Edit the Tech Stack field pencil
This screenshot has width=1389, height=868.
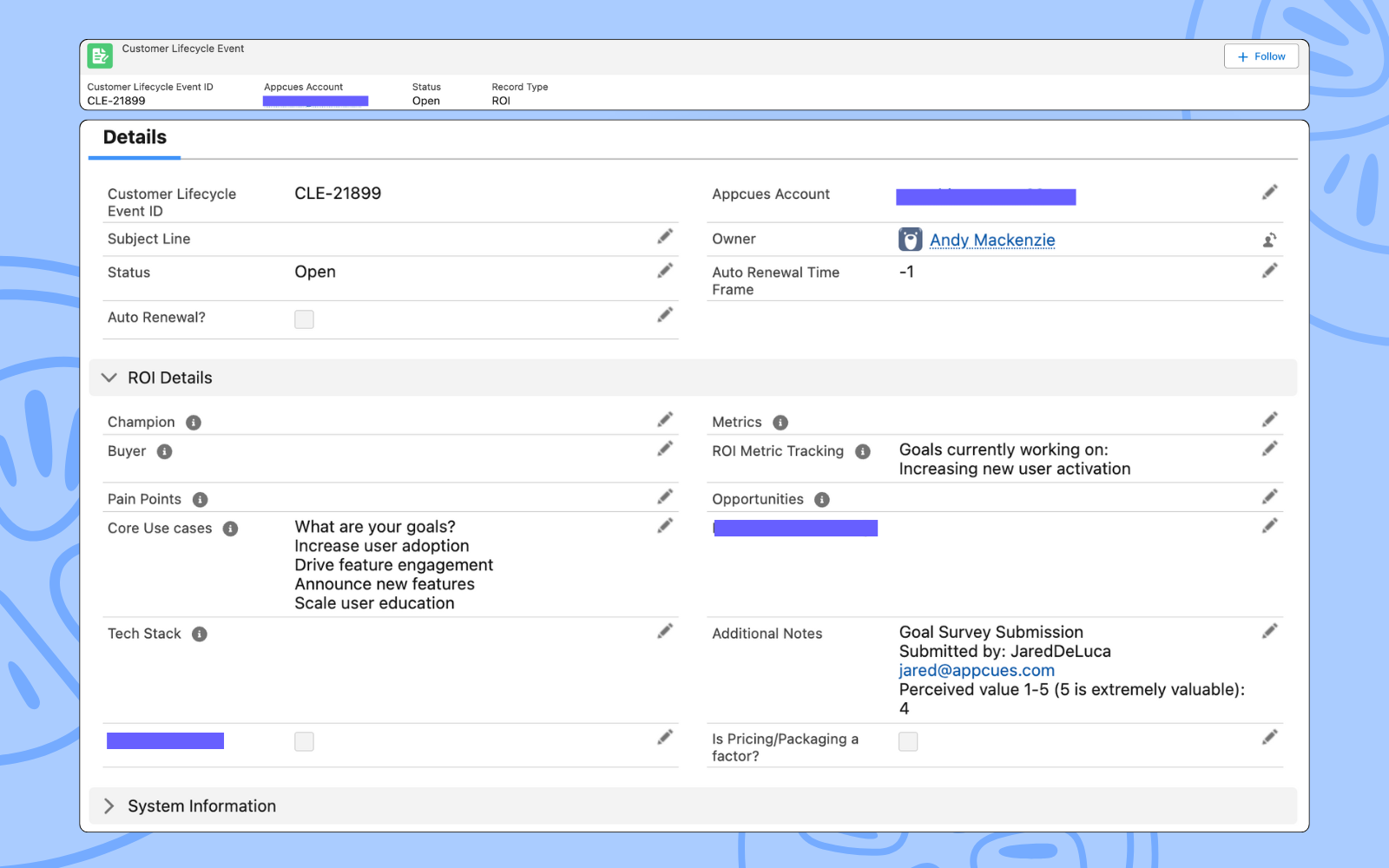[x=665, y=631]
